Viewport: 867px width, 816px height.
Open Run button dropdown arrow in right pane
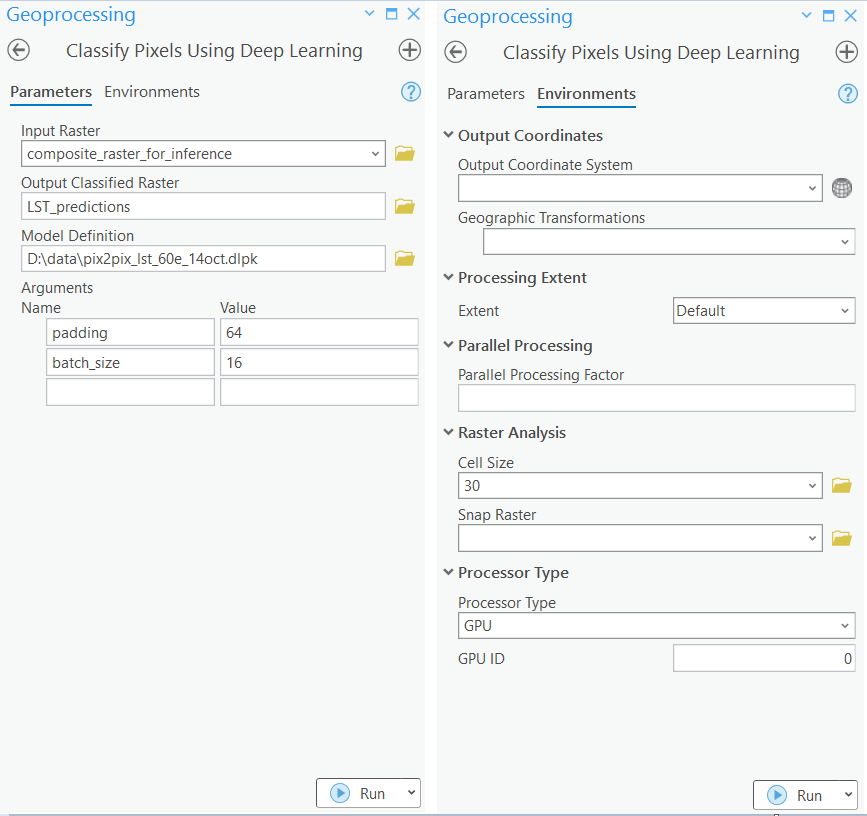tap(845, 796)
